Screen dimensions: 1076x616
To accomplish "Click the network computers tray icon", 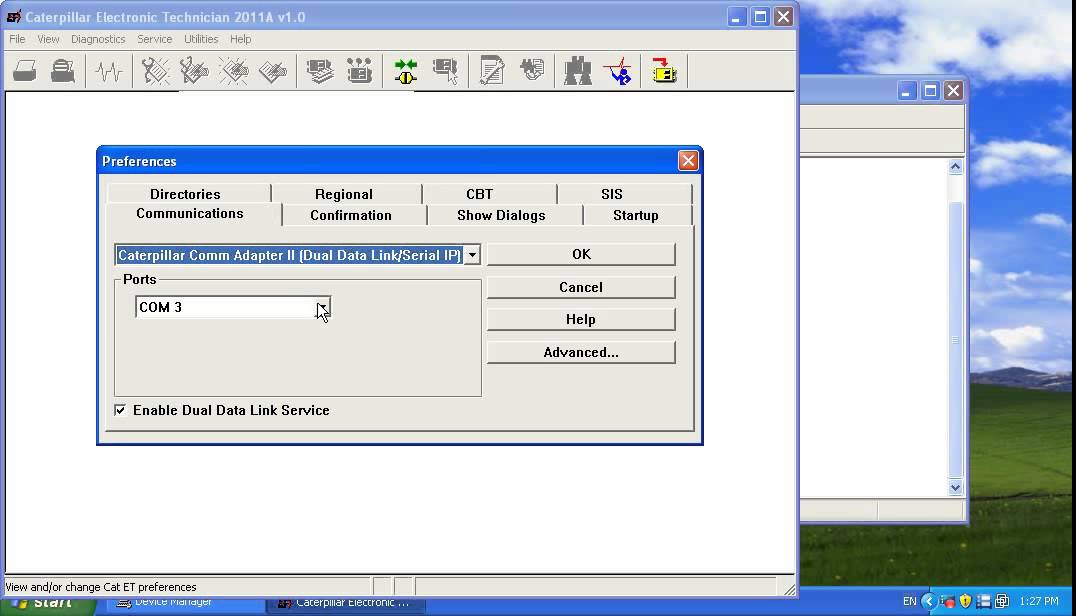I will click(1002, 602).
